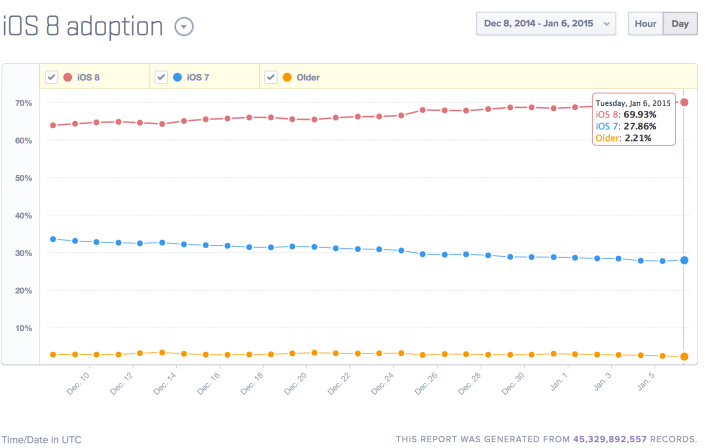Click the first orange Older data point
Viewport: 705px width, 448px height.
pos(53,354)
